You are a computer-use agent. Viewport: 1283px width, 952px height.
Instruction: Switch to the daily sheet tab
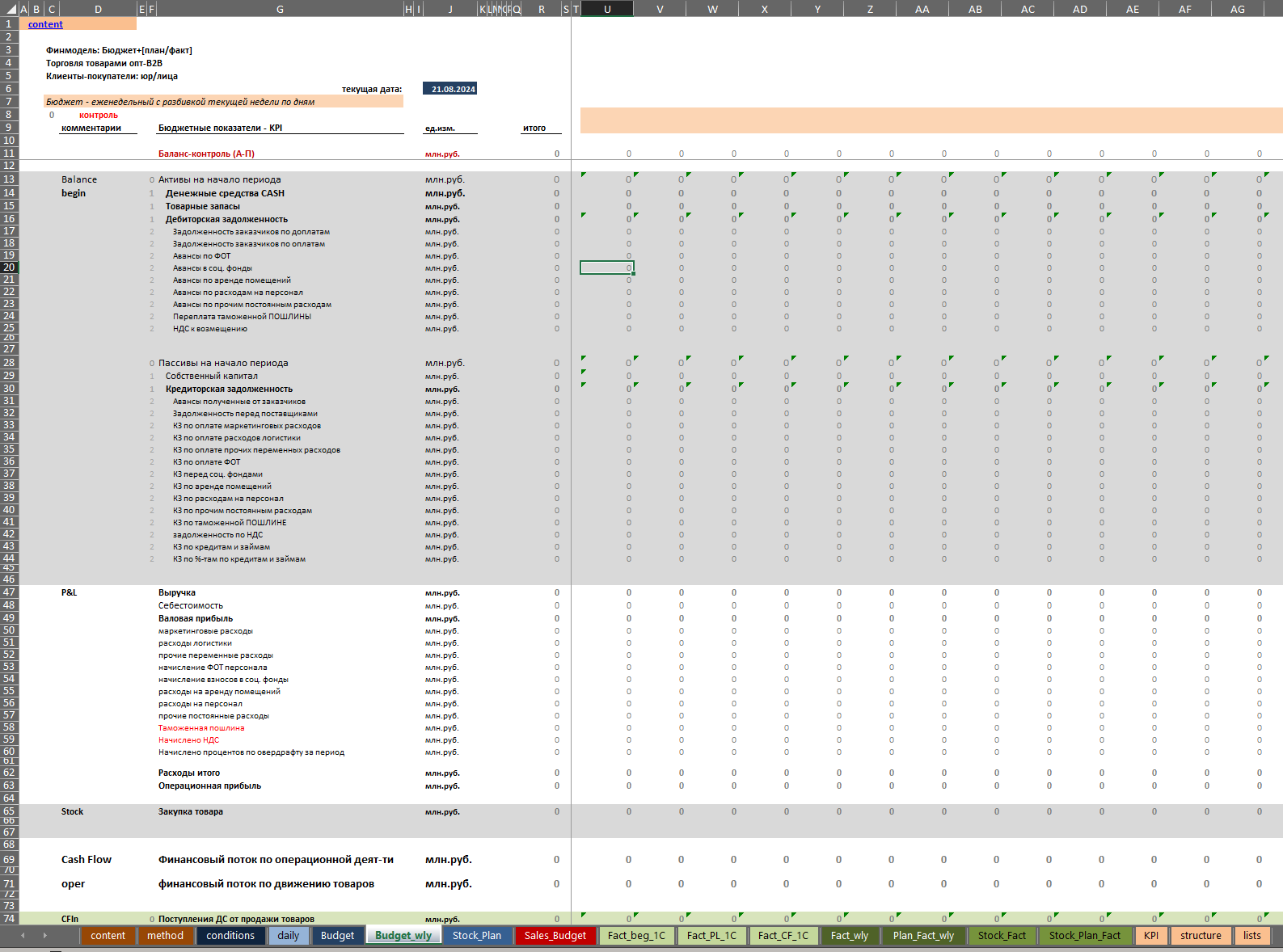(x=288, y=935)
